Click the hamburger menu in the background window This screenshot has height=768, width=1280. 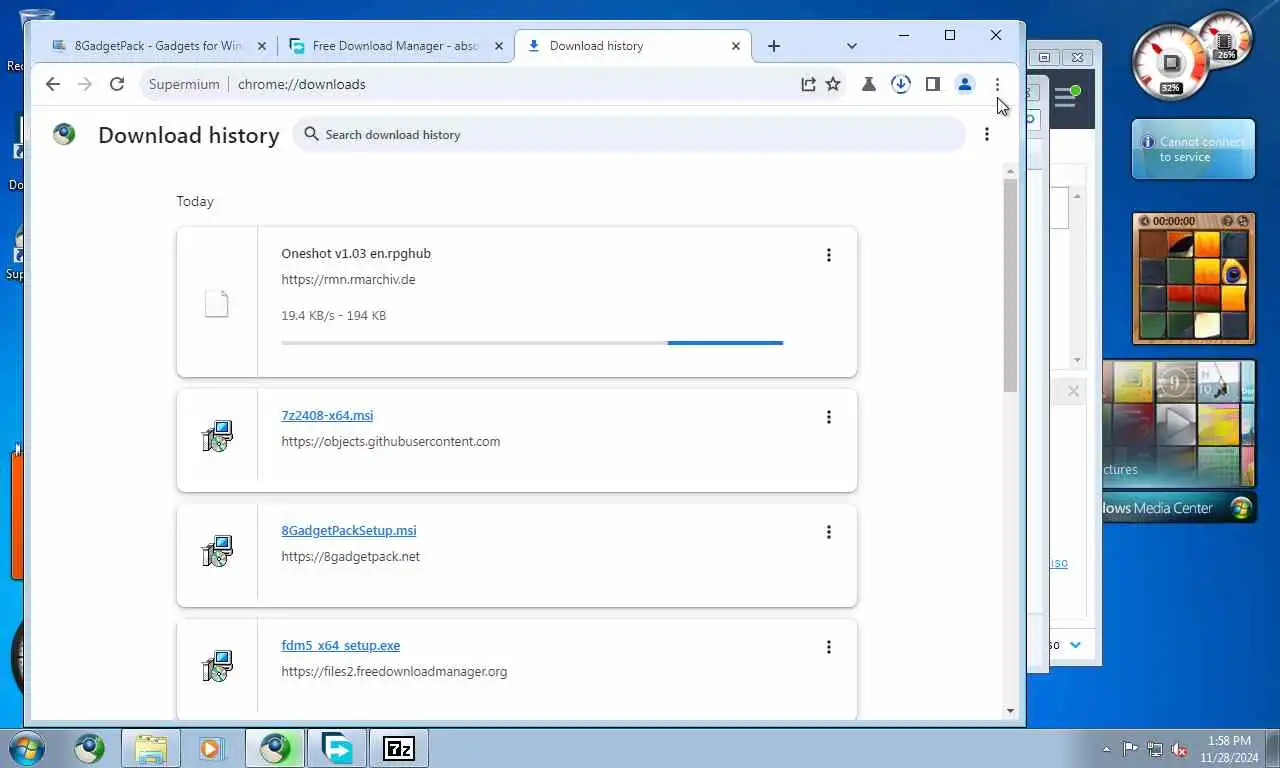1065,97
